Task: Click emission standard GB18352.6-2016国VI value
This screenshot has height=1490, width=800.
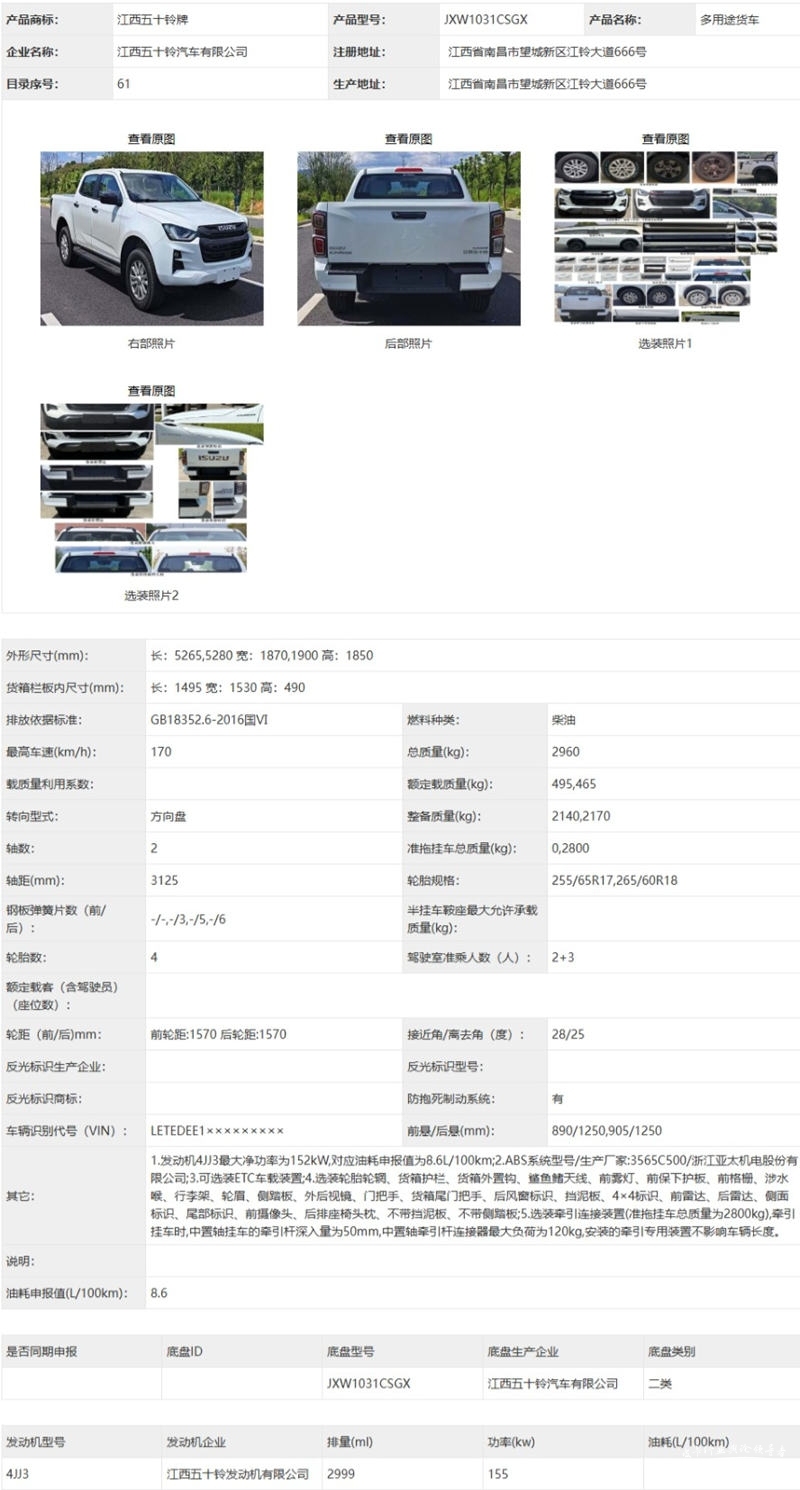Action: 209,720
